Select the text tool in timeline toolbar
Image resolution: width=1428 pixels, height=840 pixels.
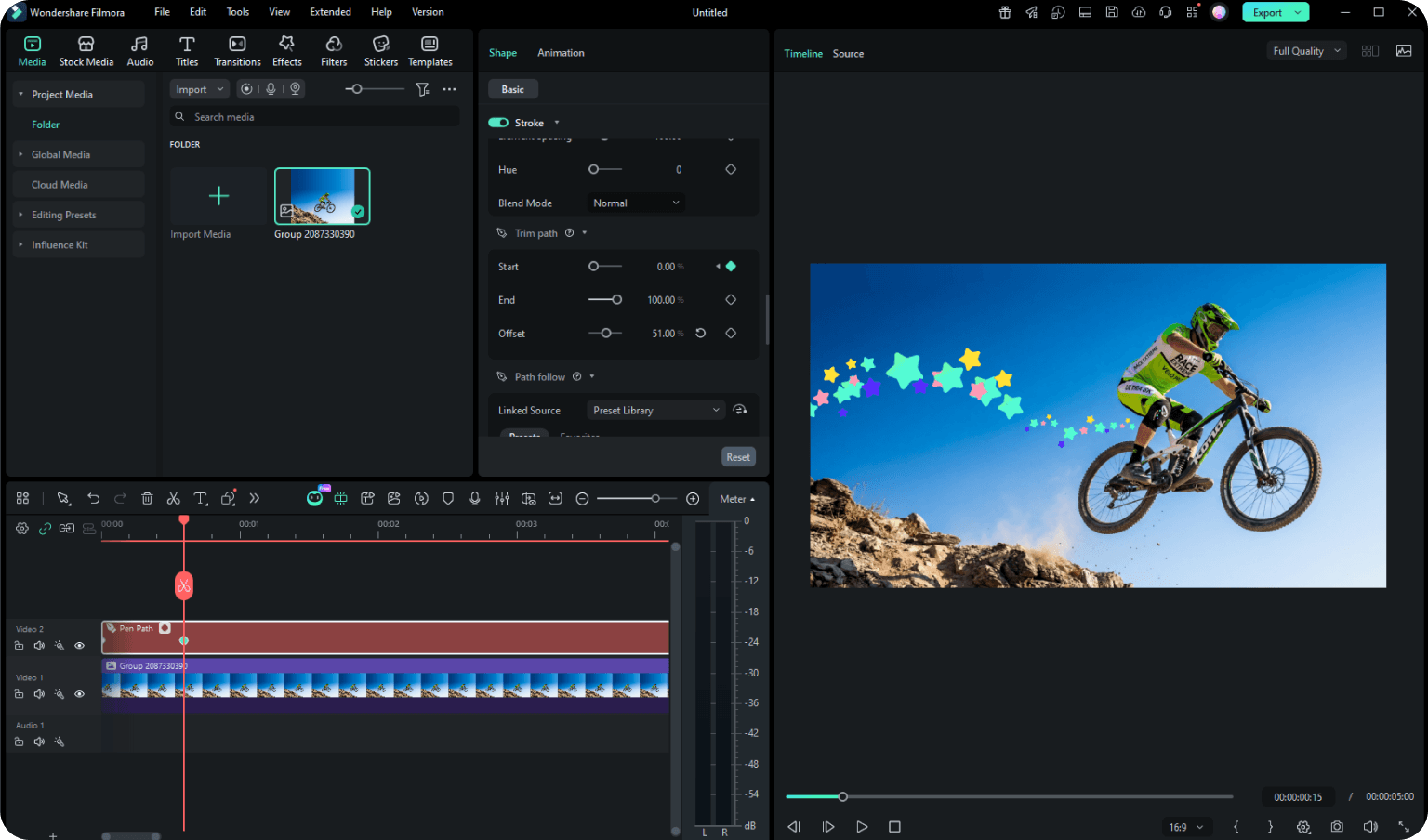(200, 499)
